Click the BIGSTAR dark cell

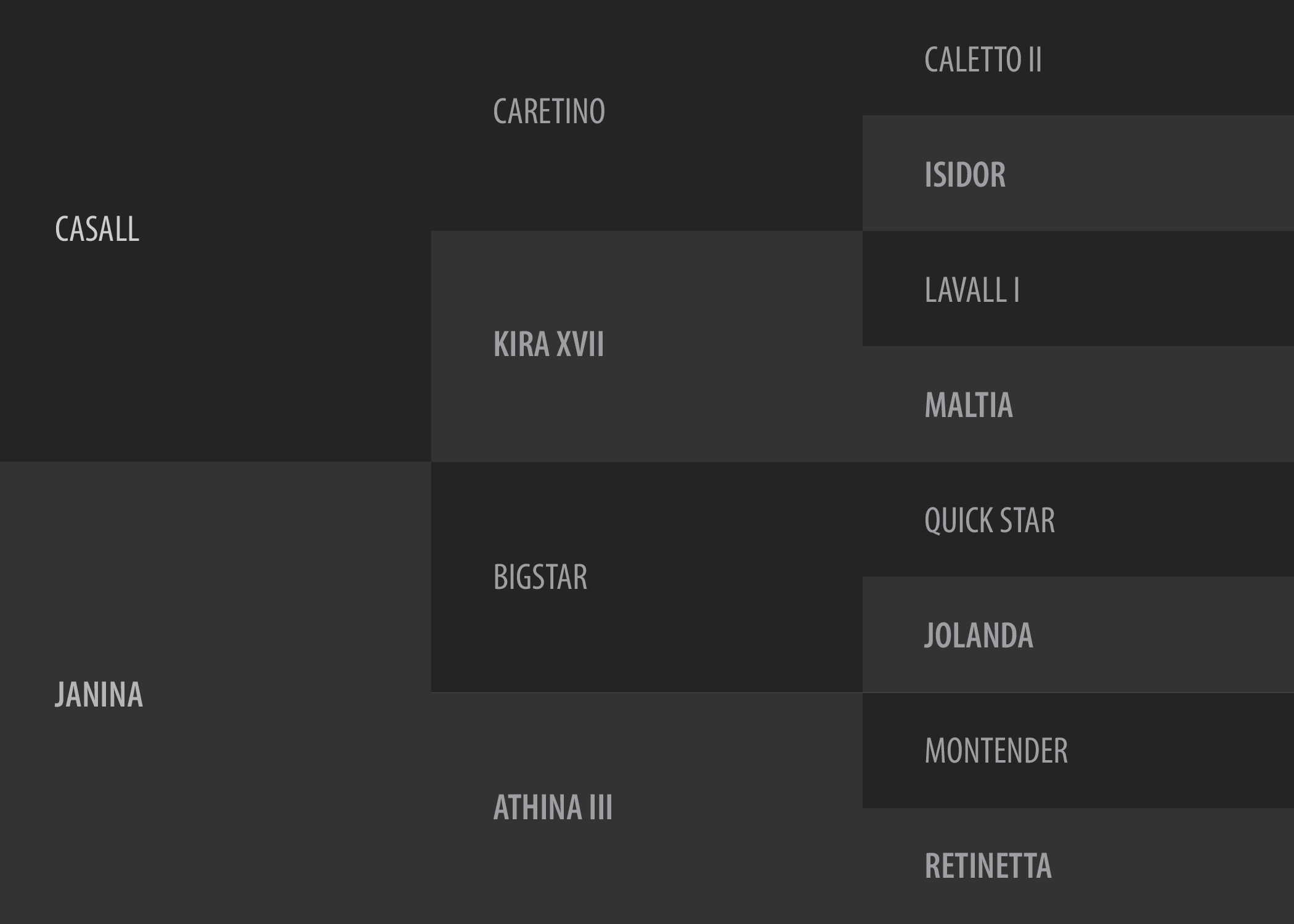click(647, 577)
